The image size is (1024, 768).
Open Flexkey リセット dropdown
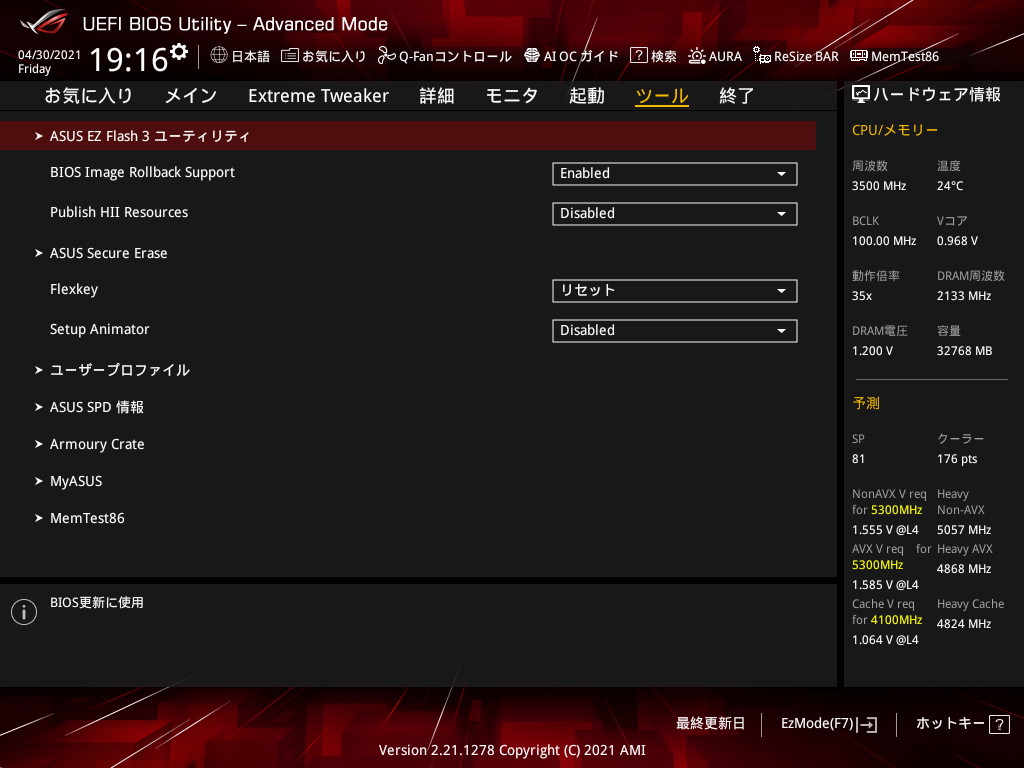coord(675,291)
